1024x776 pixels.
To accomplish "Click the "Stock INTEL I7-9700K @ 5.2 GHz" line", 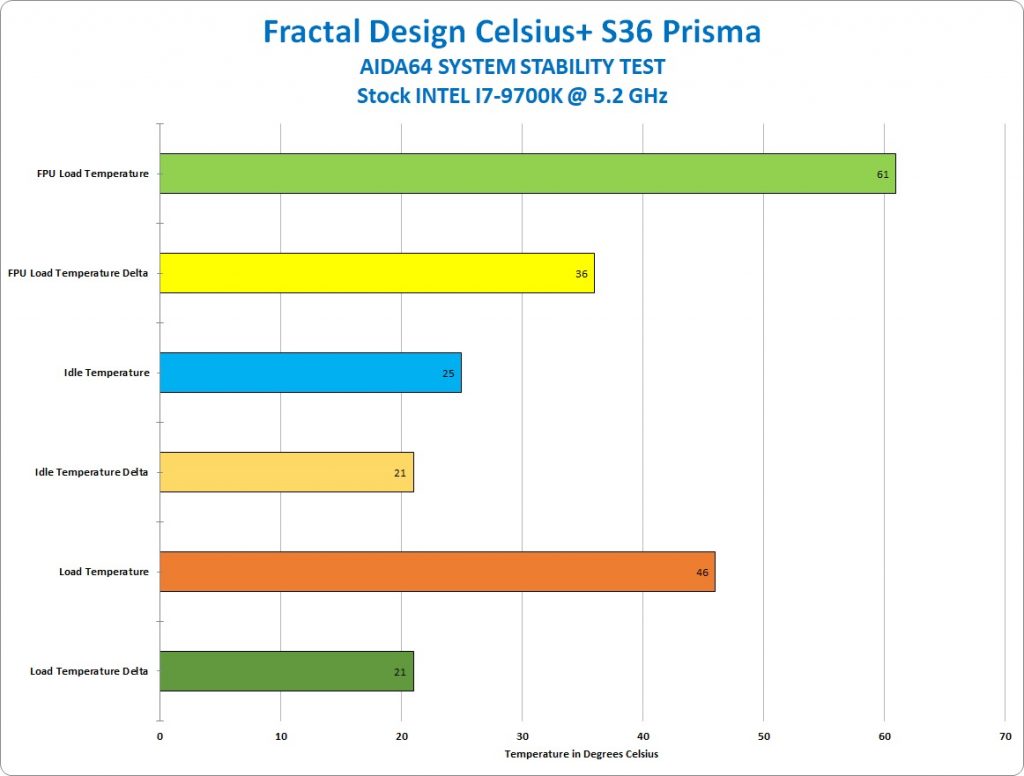I will click(512, 96).
